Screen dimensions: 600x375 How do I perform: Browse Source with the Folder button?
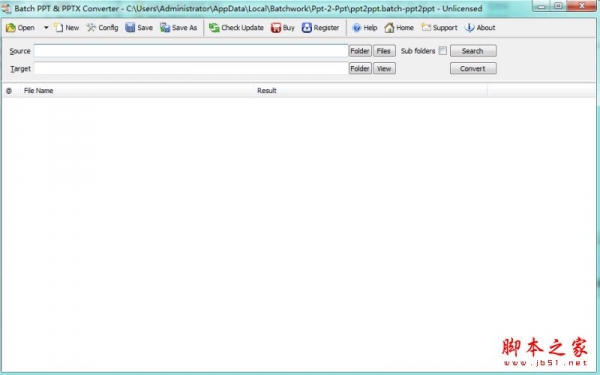[x=360, y=51]
